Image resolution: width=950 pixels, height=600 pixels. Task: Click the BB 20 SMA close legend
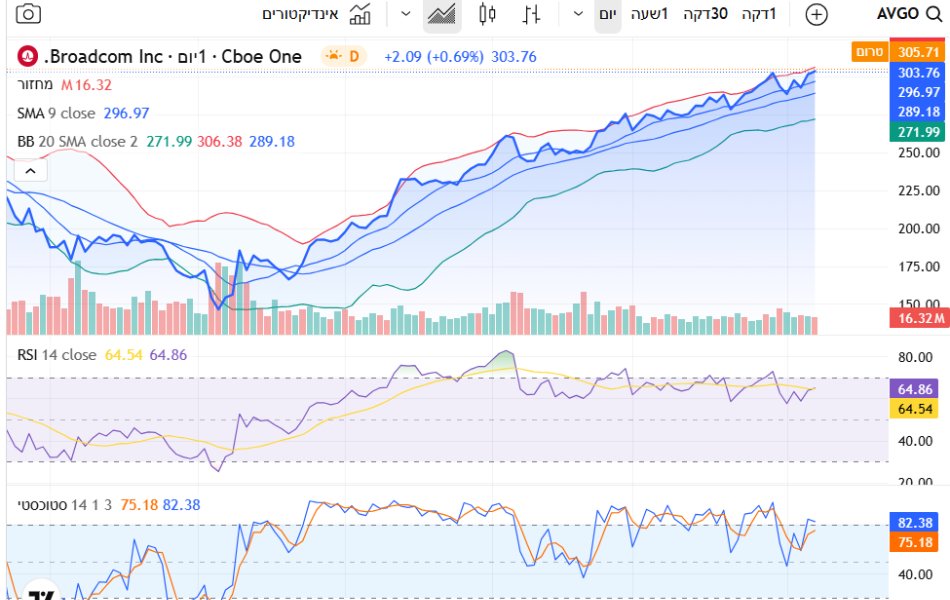coord(77,141)
